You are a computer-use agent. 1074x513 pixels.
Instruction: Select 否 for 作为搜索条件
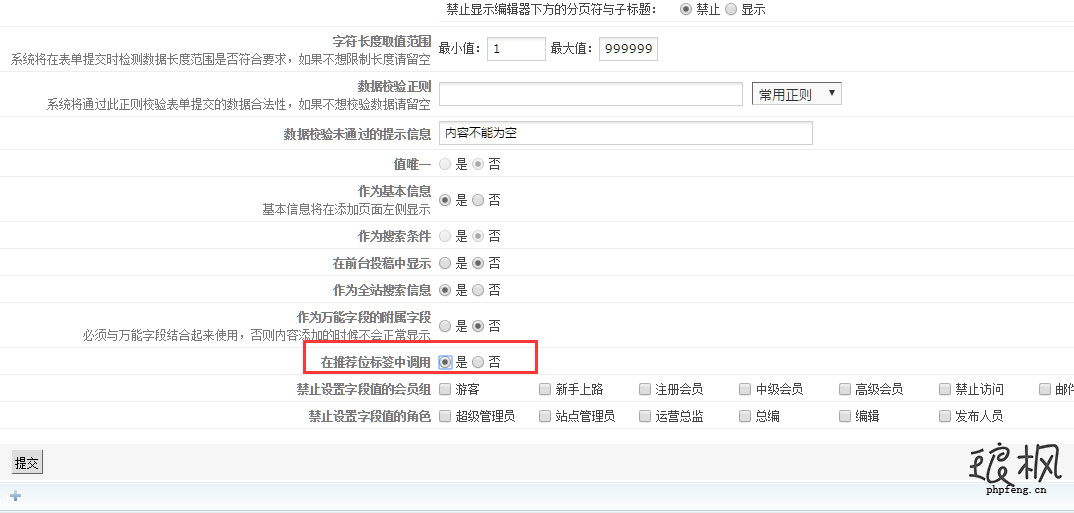click(478, 236)
